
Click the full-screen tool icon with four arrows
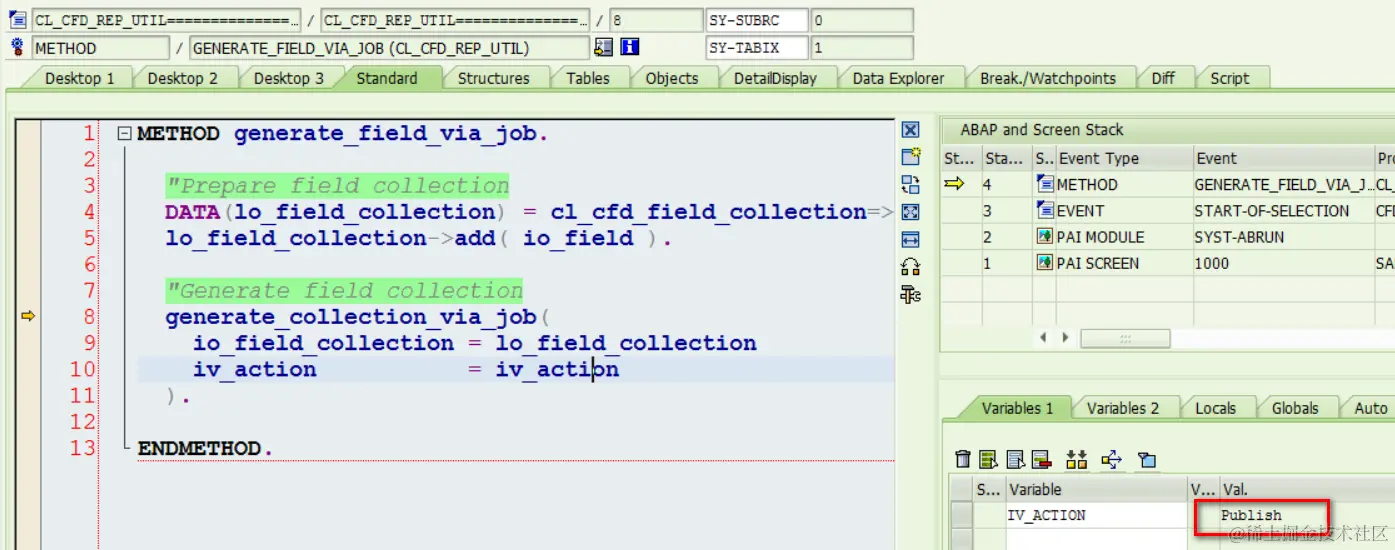coord(910,212)
